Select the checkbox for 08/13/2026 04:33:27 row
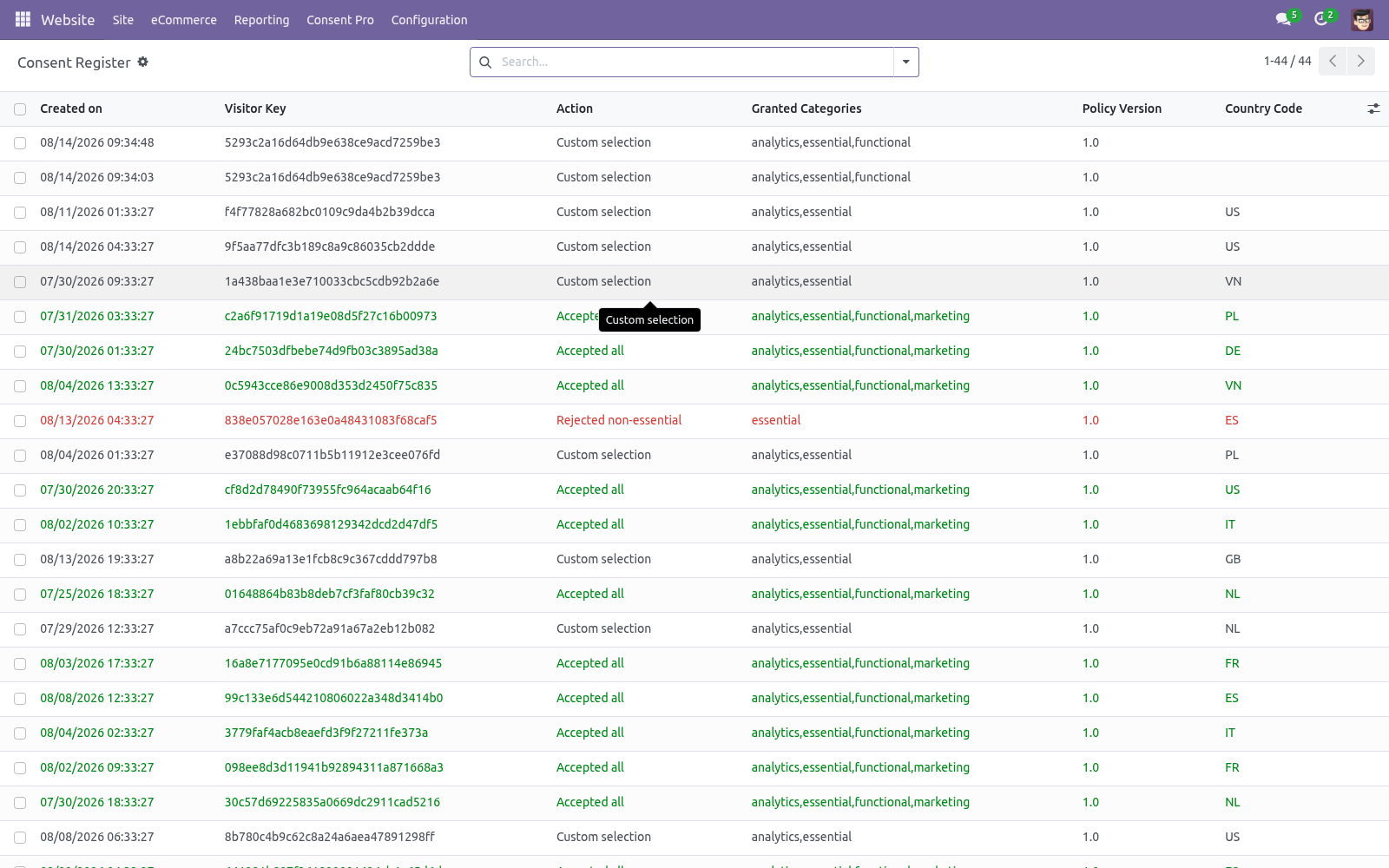 [x=20, y=421]
